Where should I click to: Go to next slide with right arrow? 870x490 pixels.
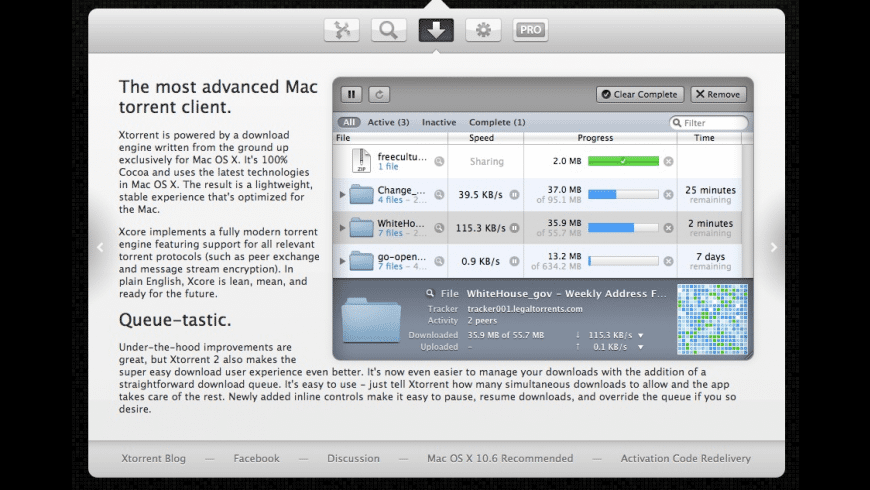click(x=773, y=247)
